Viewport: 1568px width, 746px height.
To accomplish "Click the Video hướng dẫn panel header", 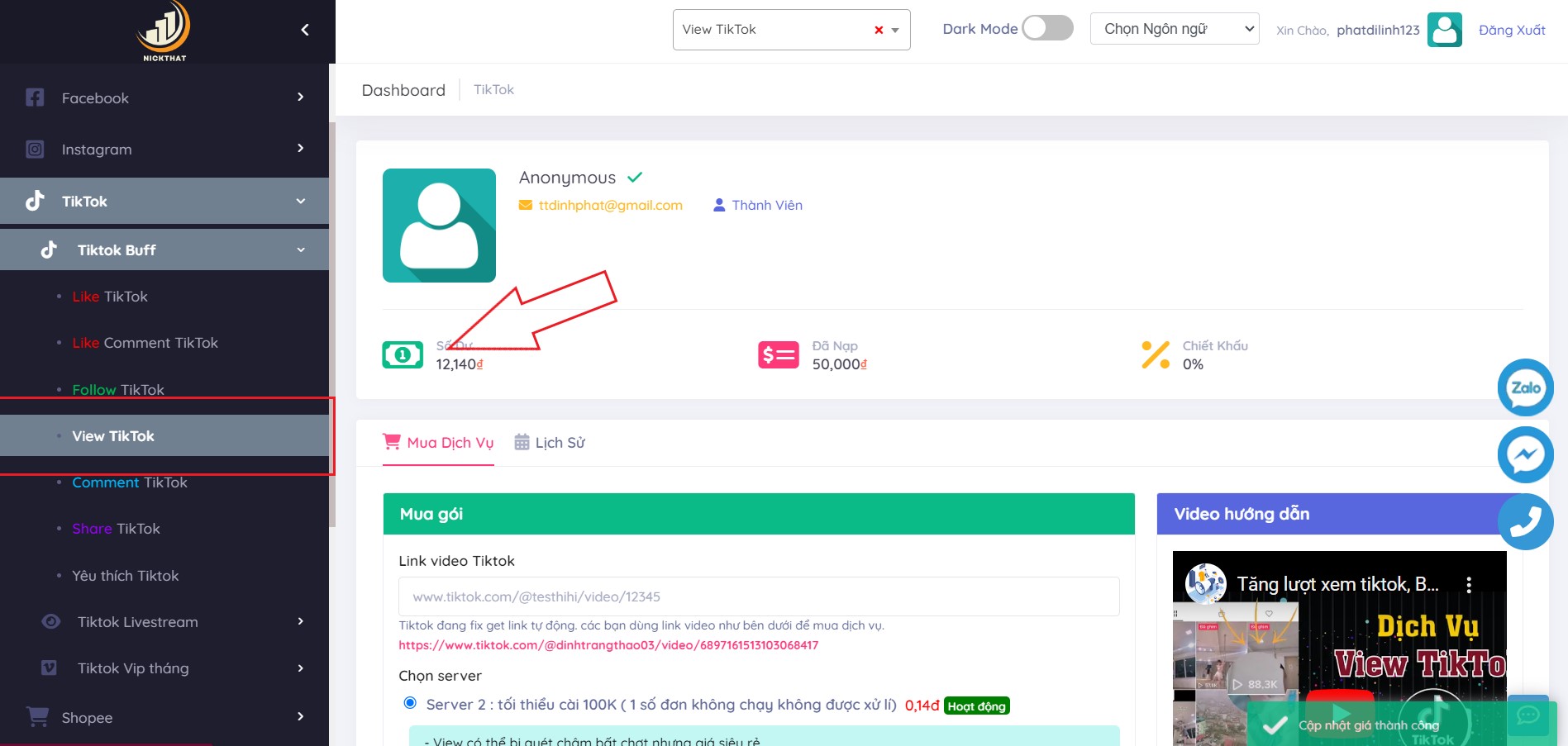I will [x=1341, y=514].
